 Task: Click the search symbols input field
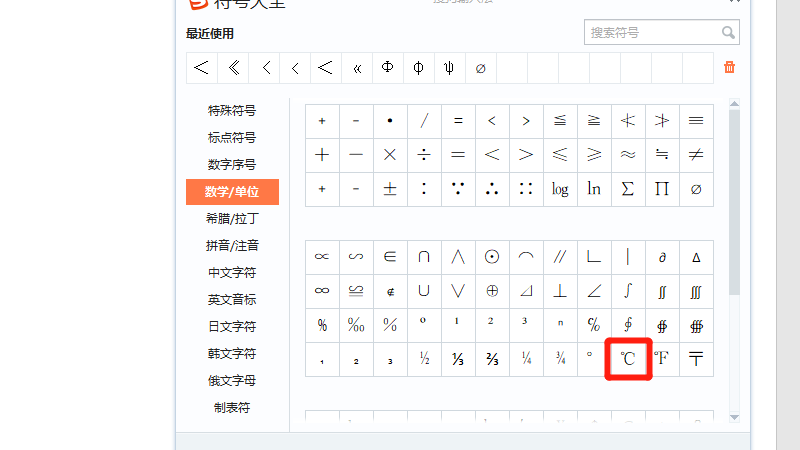[651, 33]
